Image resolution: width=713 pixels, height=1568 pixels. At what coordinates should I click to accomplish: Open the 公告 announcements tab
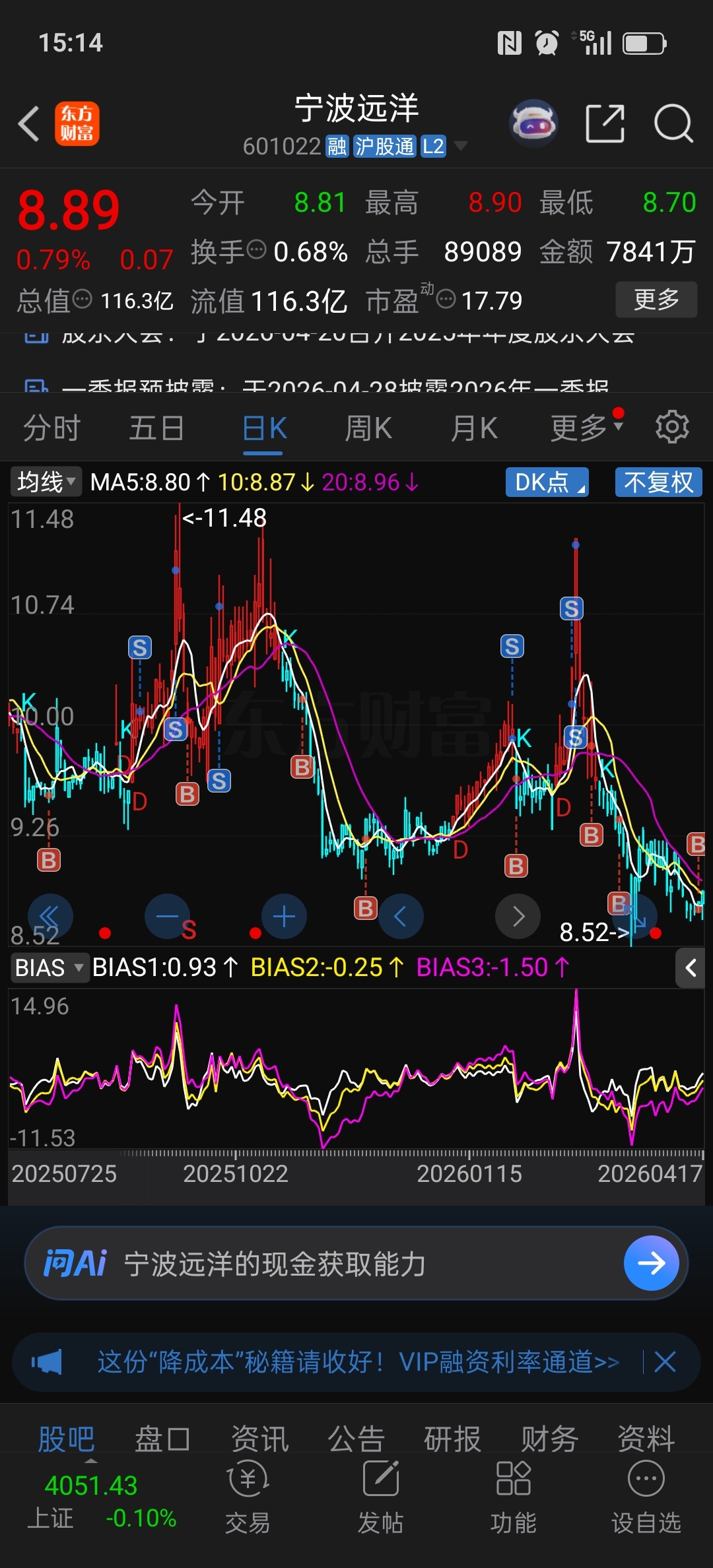pos(356,1439)
